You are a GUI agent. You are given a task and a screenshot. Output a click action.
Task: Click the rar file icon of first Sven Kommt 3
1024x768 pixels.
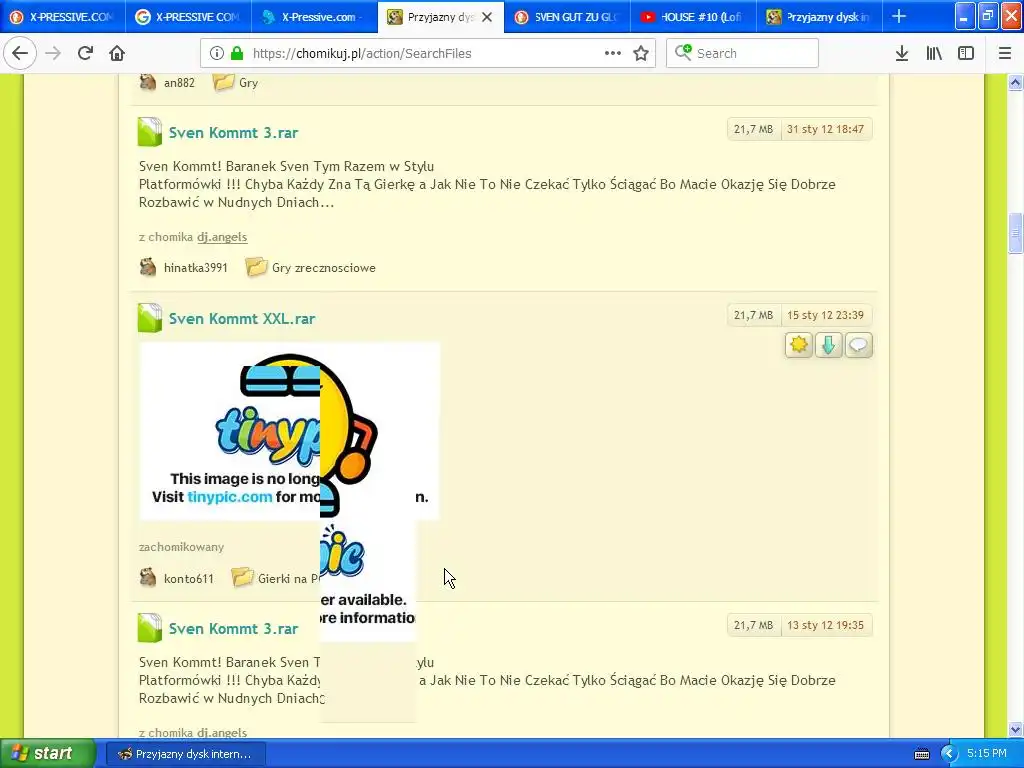[x=150, y=132]
